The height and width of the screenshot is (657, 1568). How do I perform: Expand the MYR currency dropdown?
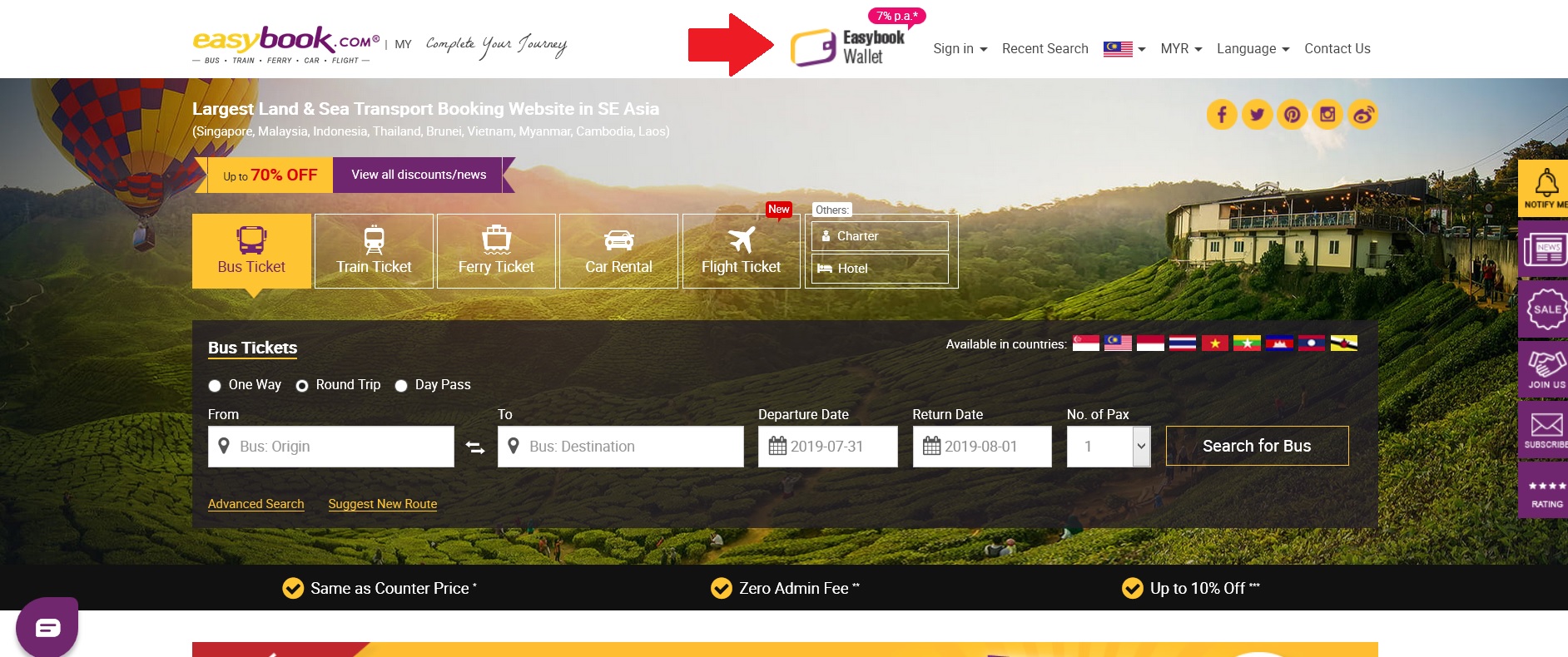point(1181,48)
